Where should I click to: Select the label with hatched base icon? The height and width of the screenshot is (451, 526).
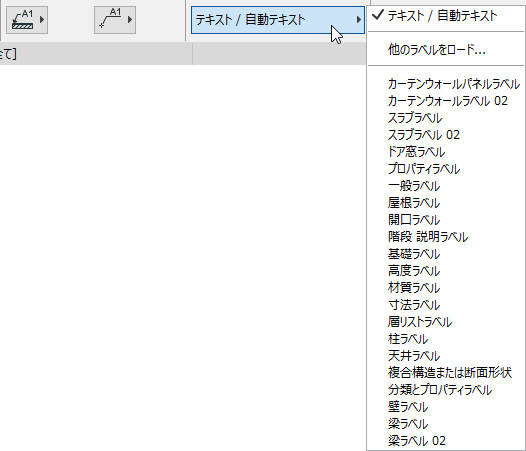(x=27, y=20)
